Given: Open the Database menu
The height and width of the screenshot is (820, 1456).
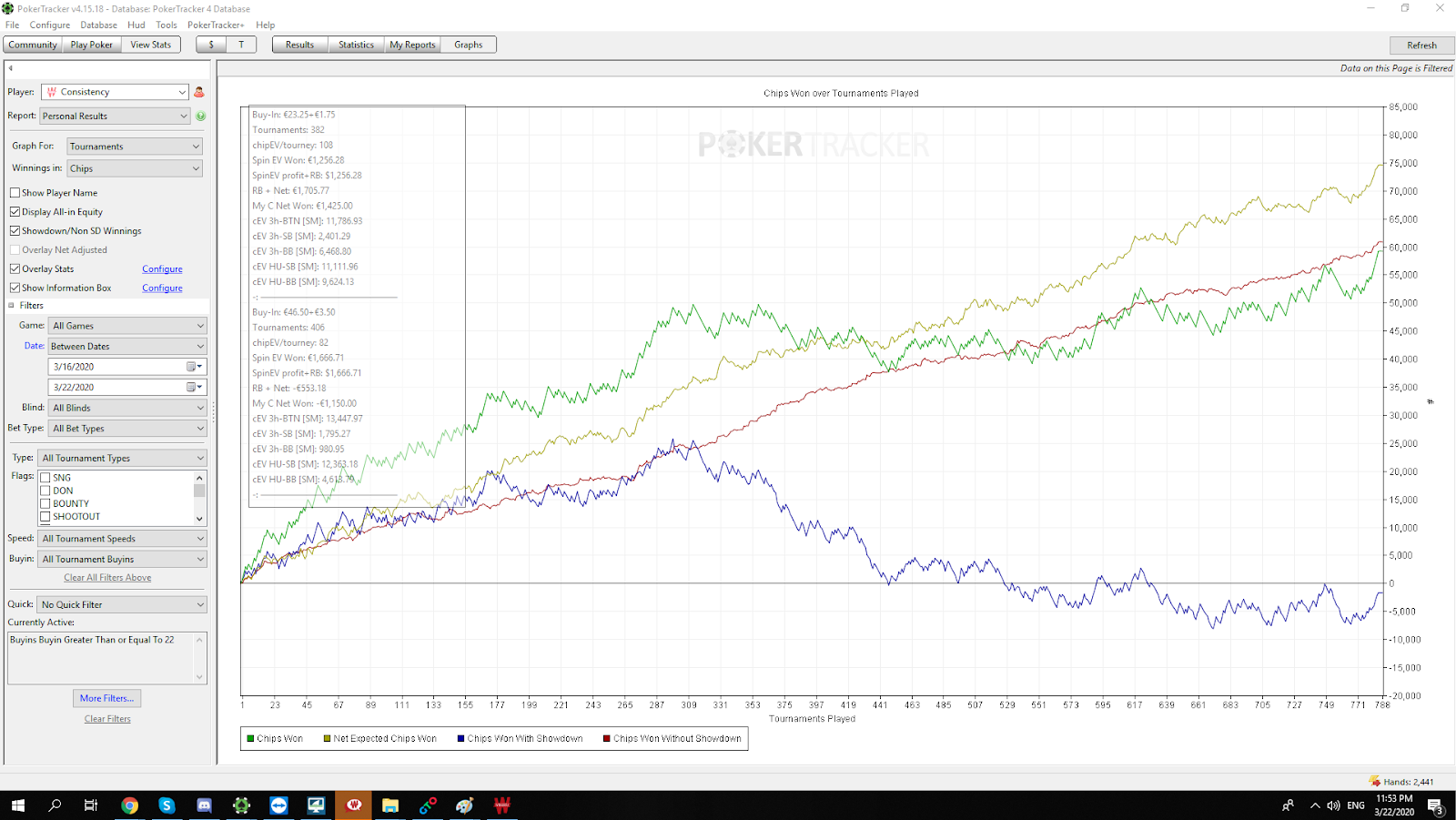Looking at the screenshot, I should (x=98, y=25).
